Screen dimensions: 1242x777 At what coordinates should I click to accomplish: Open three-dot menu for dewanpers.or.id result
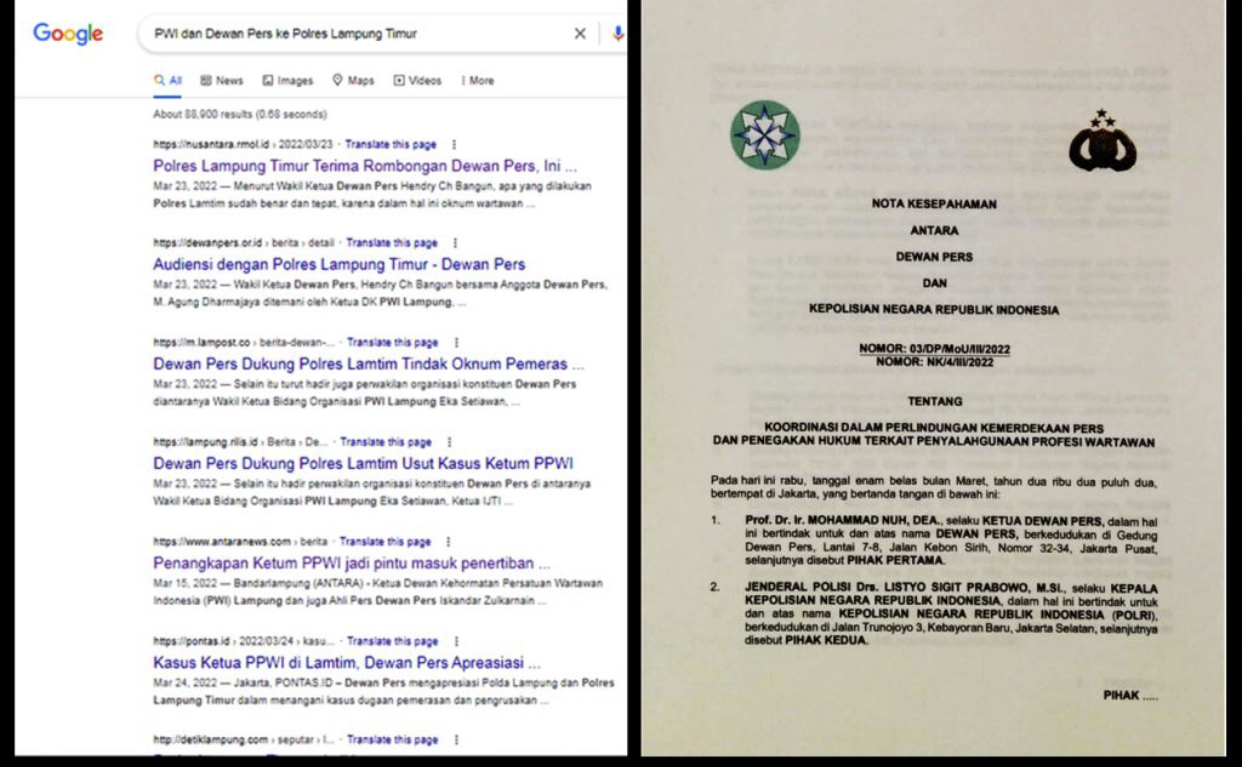pyautogui.click(x=455, y=242)
